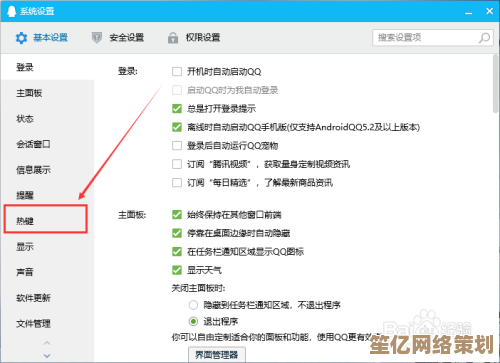Click the shield icon for security settings
The width and height of the screenshot is (500, 363).
point(97,38)
